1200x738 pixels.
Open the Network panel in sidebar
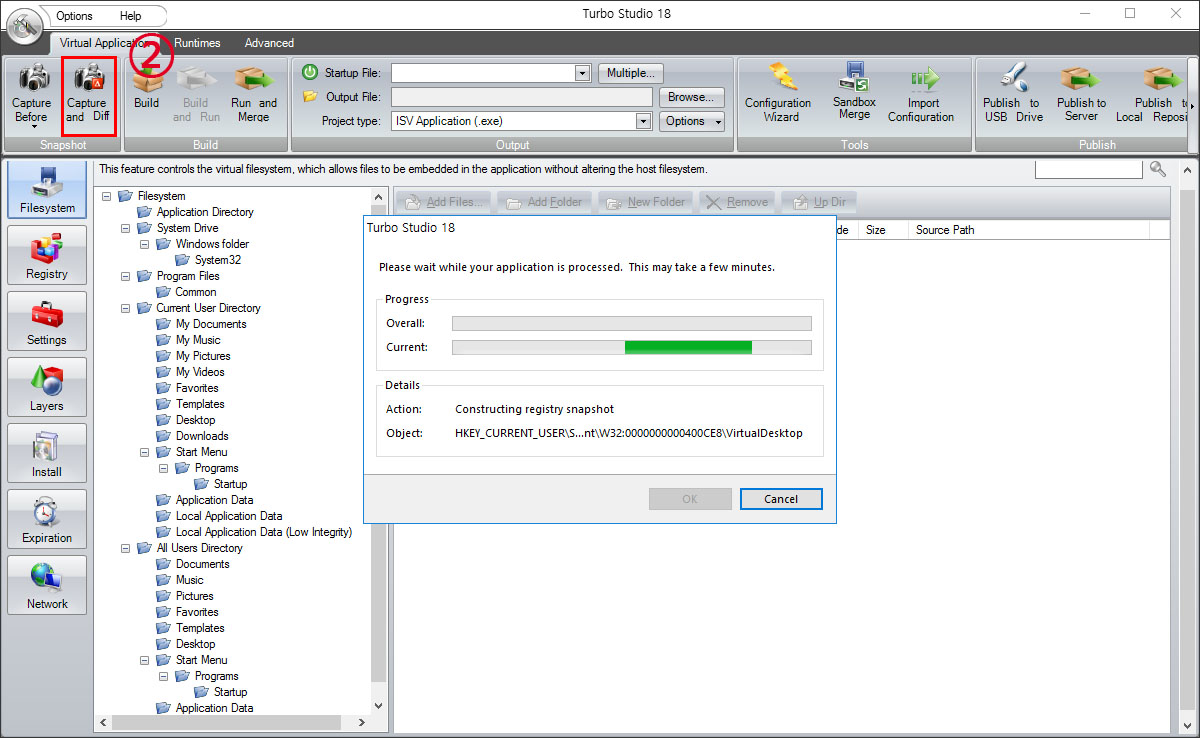pyautogui.click(x=48, y=585)
